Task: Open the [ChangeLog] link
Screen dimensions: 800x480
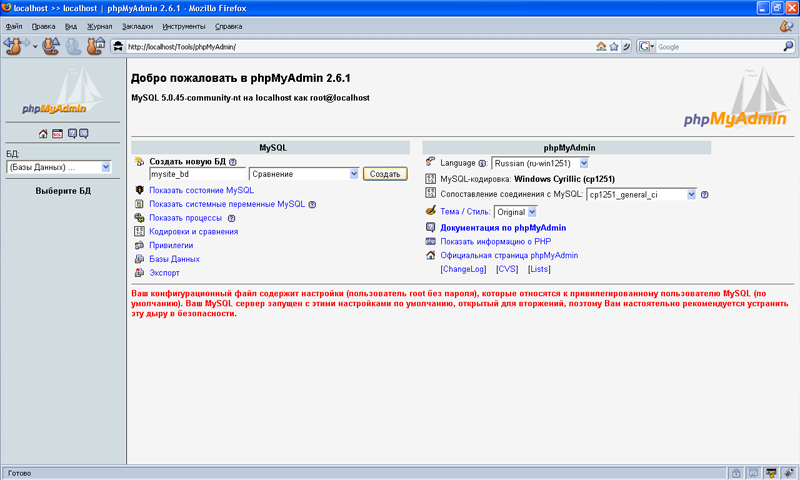Action: click(x=463, y=269)
